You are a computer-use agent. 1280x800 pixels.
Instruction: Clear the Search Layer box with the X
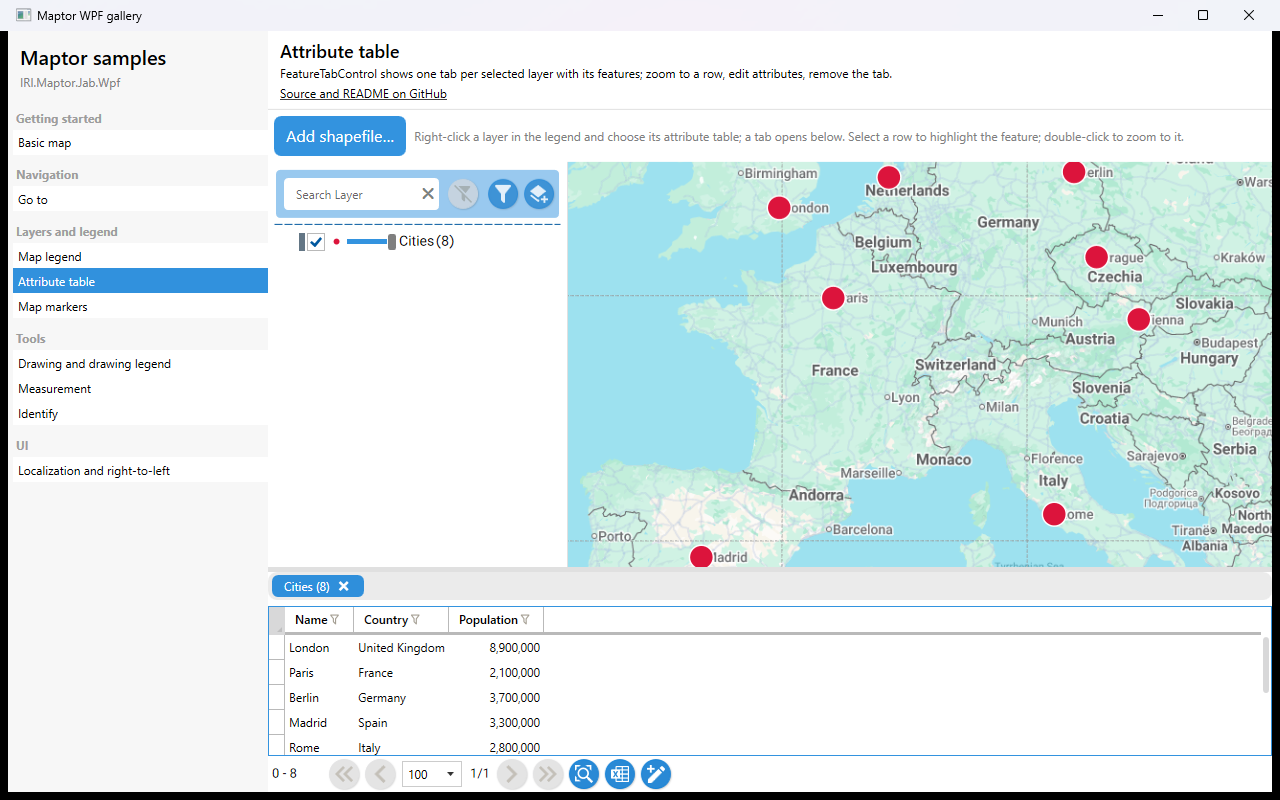pos(428,194)
